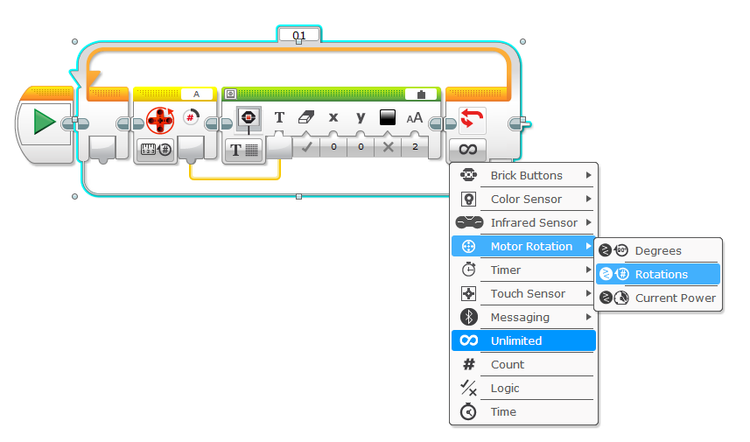
Task: Expand the Infrared Sensor submenu
Action: click(588, 222)
